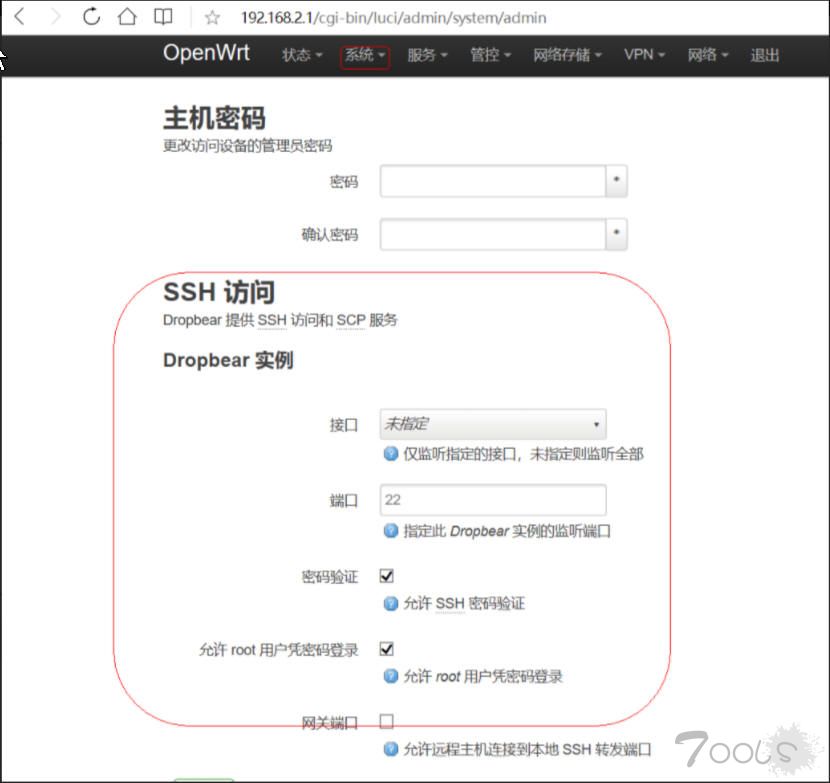830x783 pixels.
Task: Open reading view book icon
Action: click(163, 17)
